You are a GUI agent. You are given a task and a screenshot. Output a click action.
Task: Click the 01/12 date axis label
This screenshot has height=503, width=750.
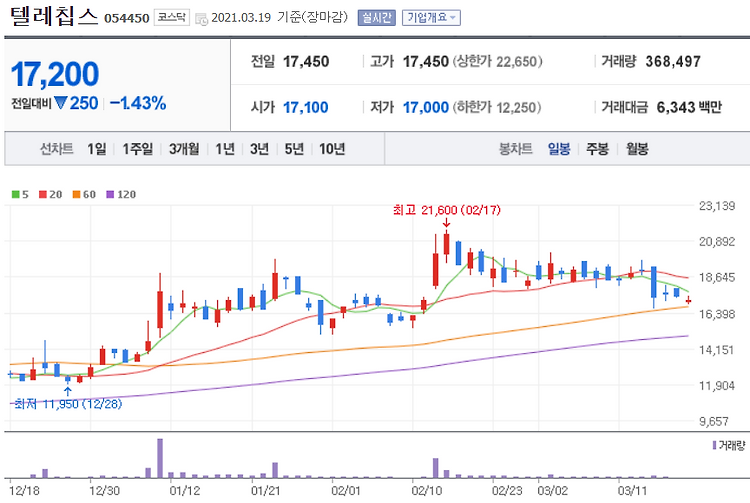click(184, 491)
